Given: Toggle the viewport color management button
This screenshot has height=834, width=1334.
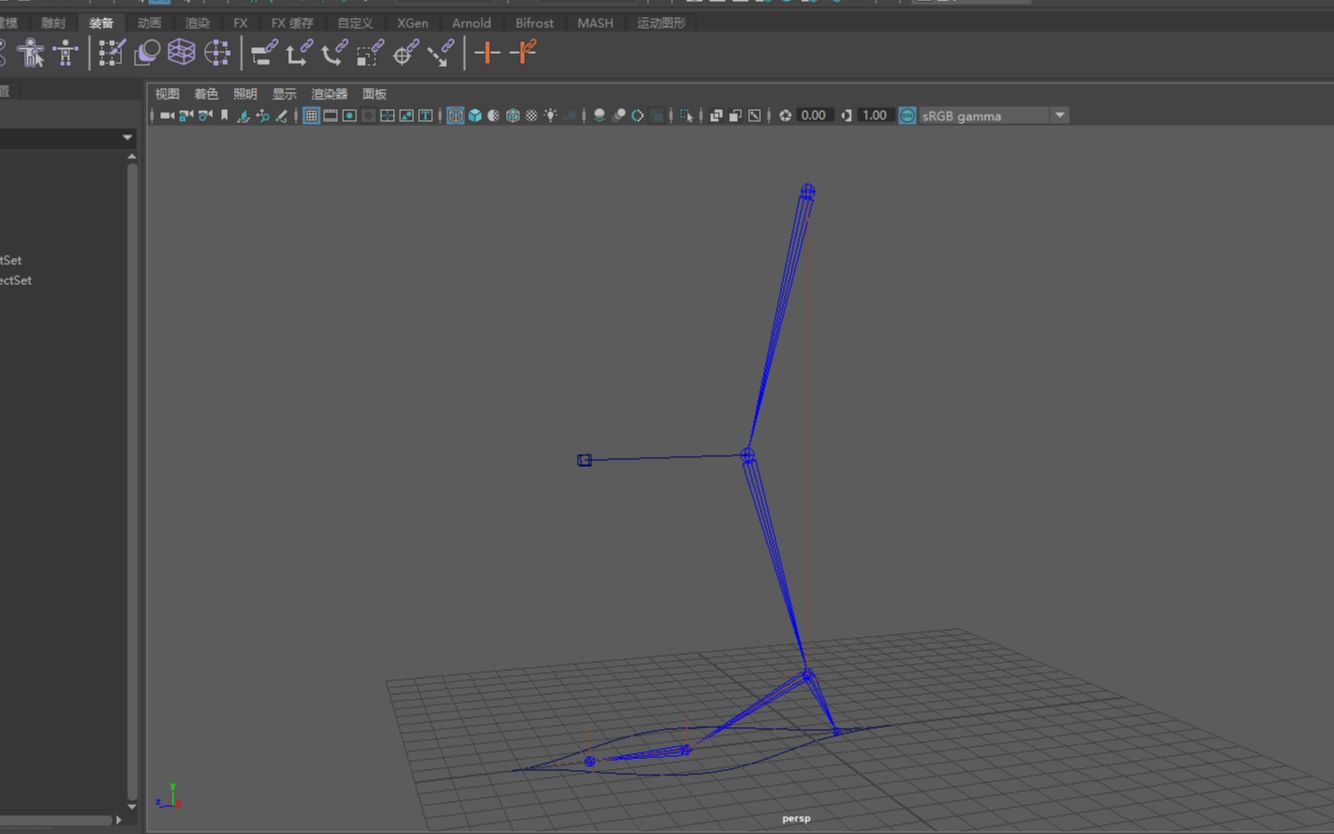Looking at the screenshot, I should 907,116.
